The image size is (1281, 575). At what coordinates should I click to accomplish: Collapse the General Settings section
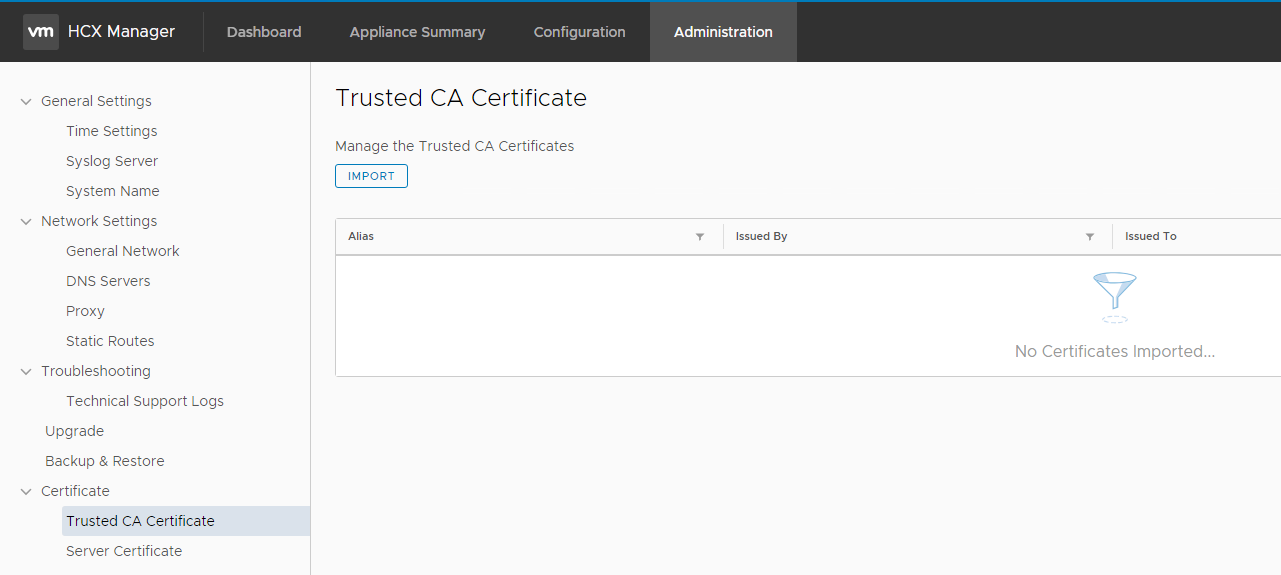coord(26,101)
